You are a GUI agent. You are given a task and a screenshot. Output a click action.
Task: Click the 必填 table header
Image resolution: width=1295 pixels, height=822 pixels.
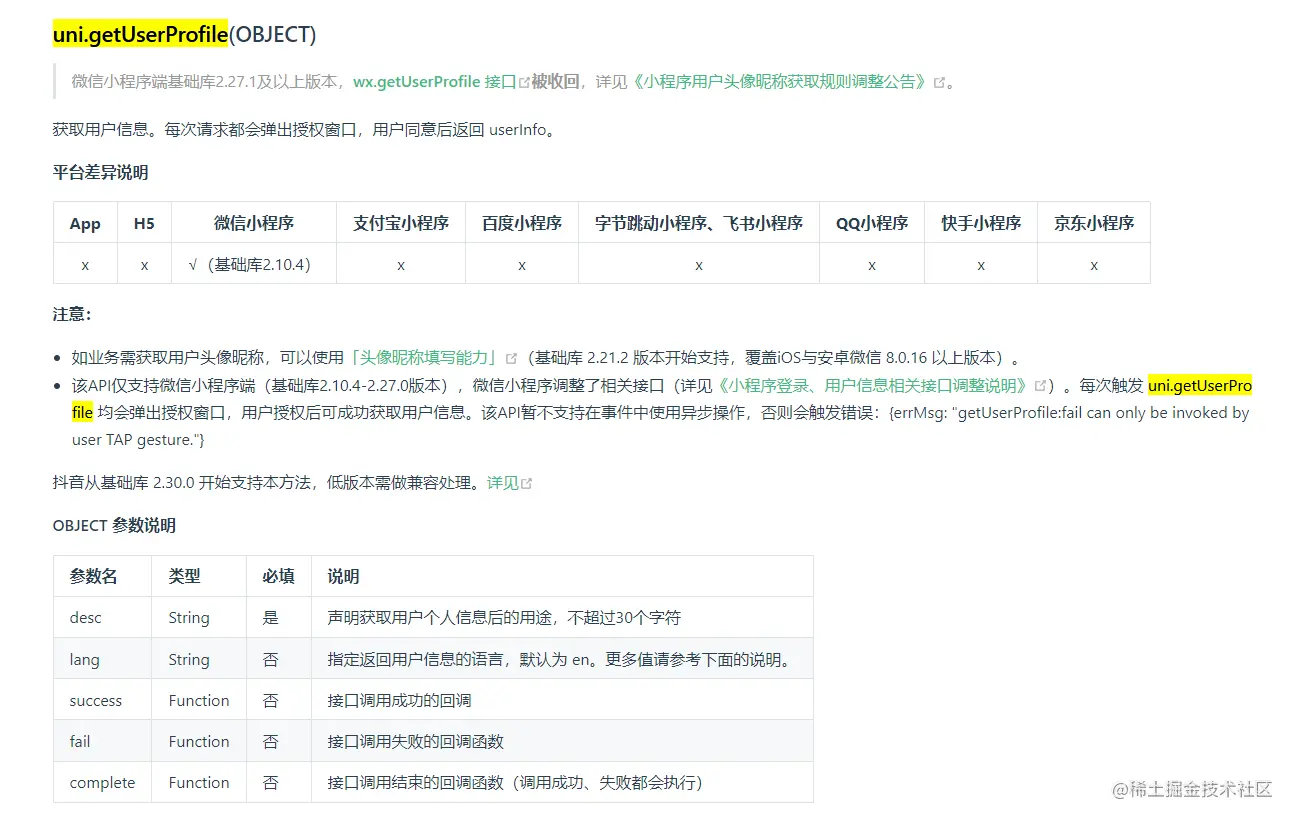[x=279, y=576]
